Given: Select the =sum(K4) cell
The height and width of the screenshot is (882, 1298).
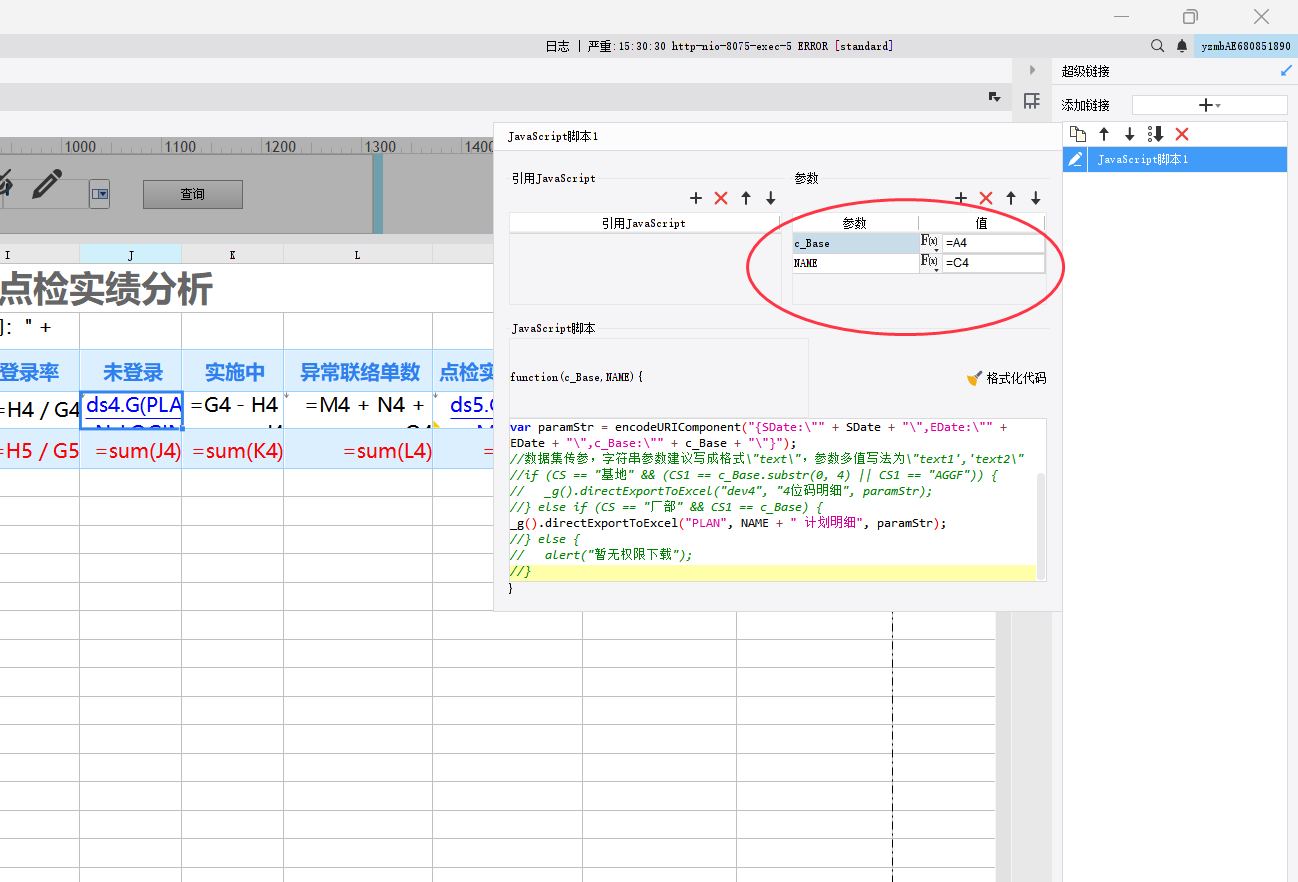Looking at the screenshot, I should (x=233, y=450).
